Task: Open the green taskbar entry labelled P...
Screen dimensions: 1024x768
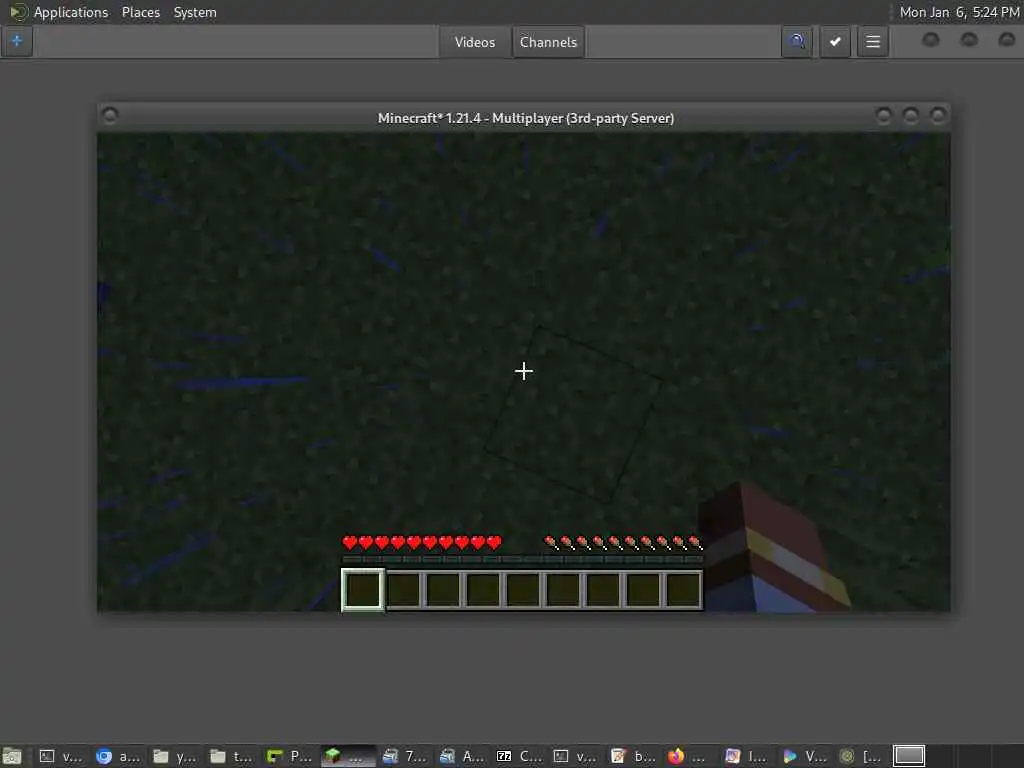Action: (289, 756)
